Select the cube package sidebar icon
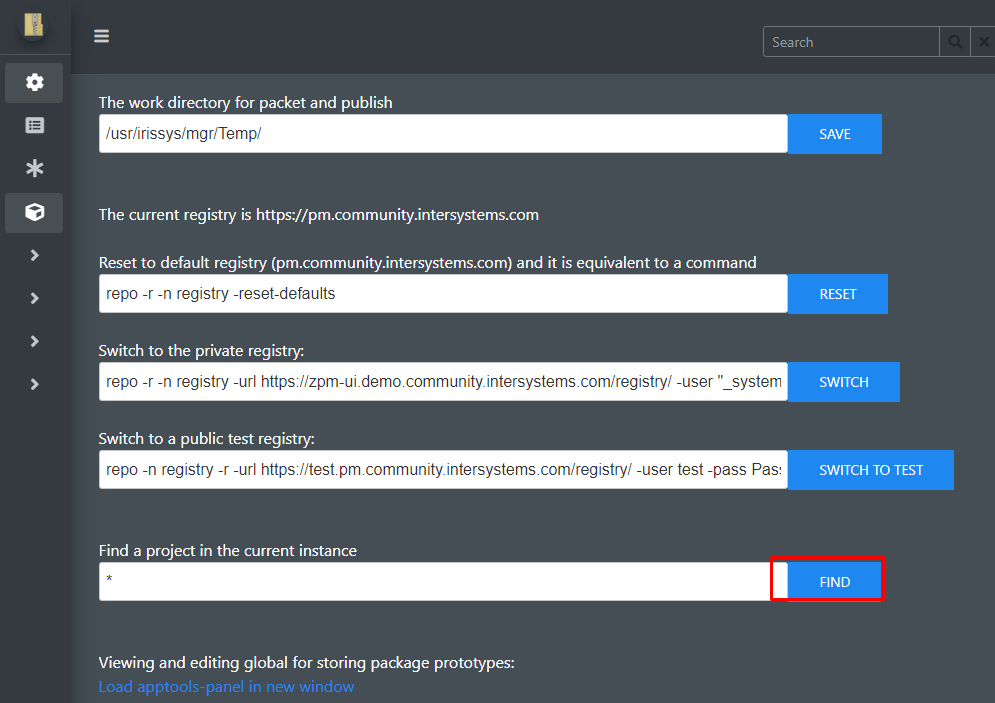Screen dimensions: 995x703 (34, 212)
